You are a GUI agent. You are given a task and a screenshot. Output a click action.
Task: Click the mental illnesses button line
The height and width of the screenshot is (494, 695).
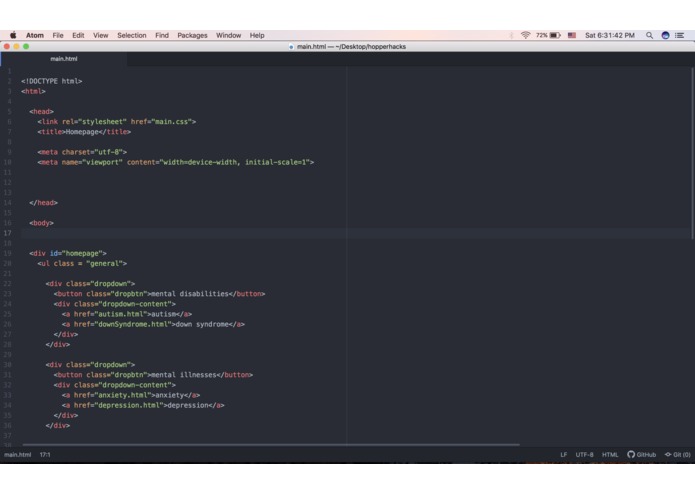(x=153, y=375)
